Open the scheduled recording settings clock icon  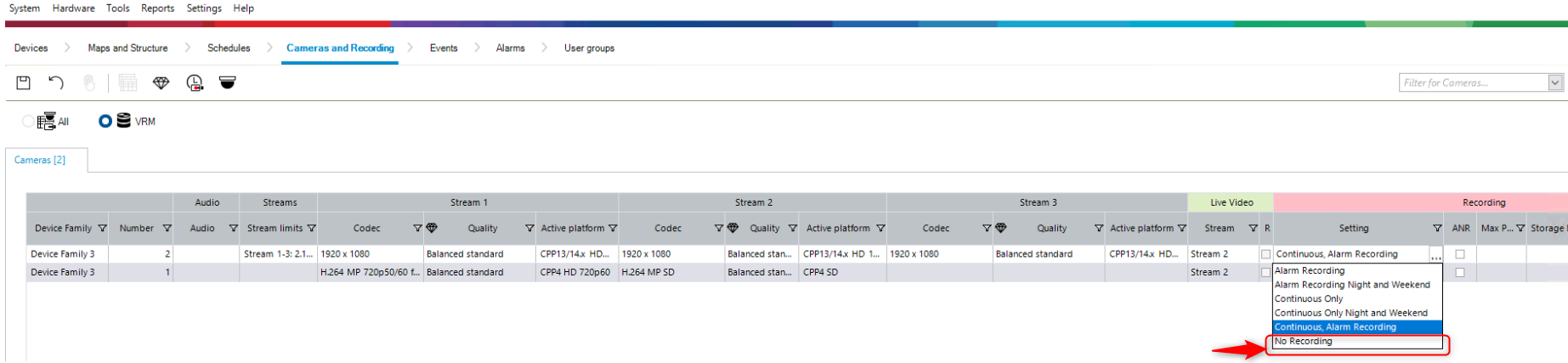(x=195, y=82)
